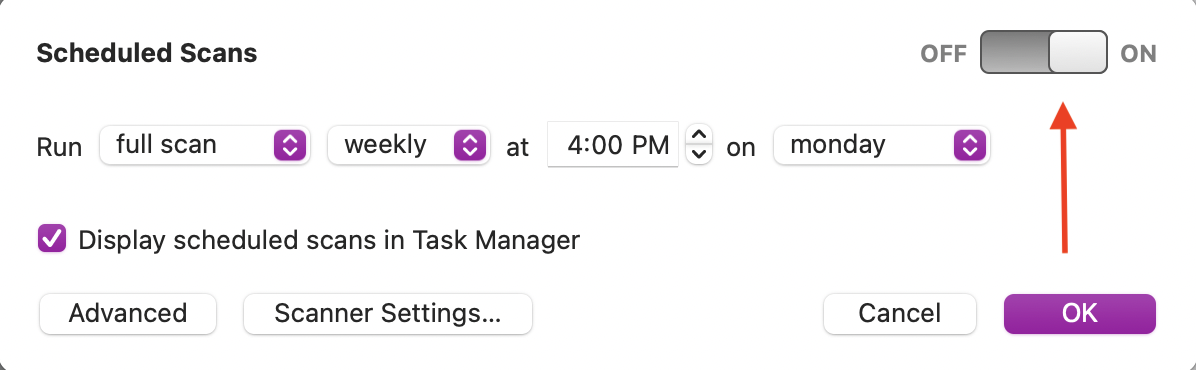The width and height of the screenshot is (1196, 370).
Task: Toggle the Scheduled Scans on/off switch
Action: click(x=1043, y=53)
